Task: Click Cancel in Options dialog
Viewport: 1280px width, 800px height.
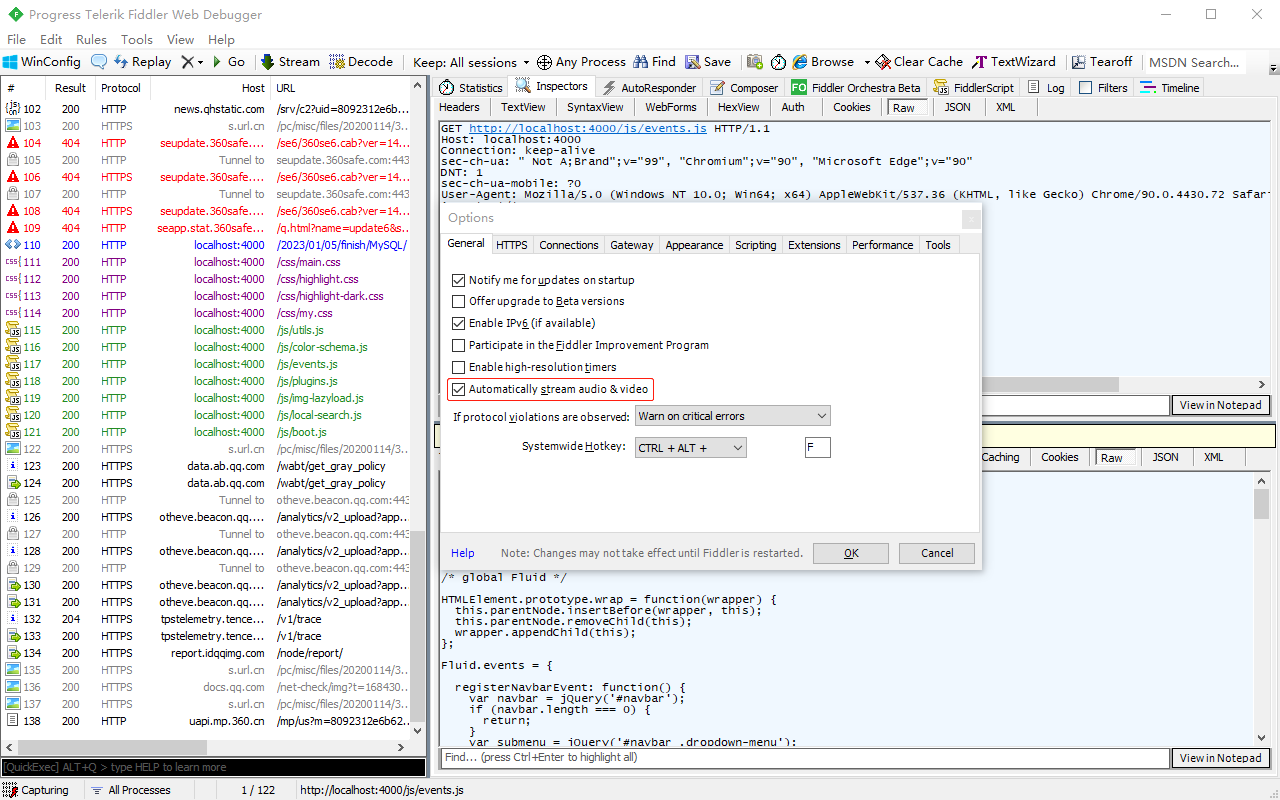Action: tap(937, 553)
